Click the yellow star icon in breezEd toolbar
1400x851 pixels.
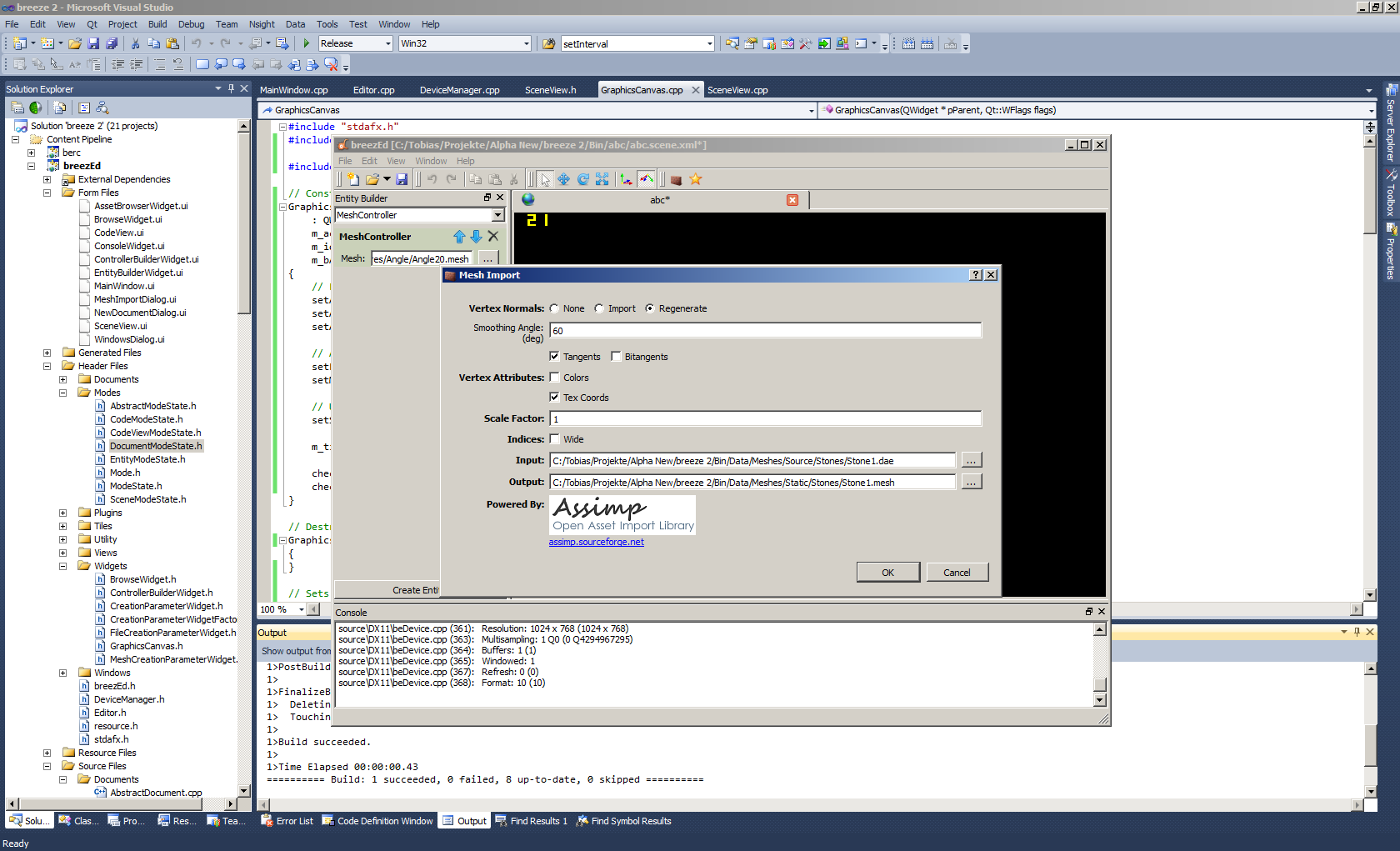pos(696,179)
